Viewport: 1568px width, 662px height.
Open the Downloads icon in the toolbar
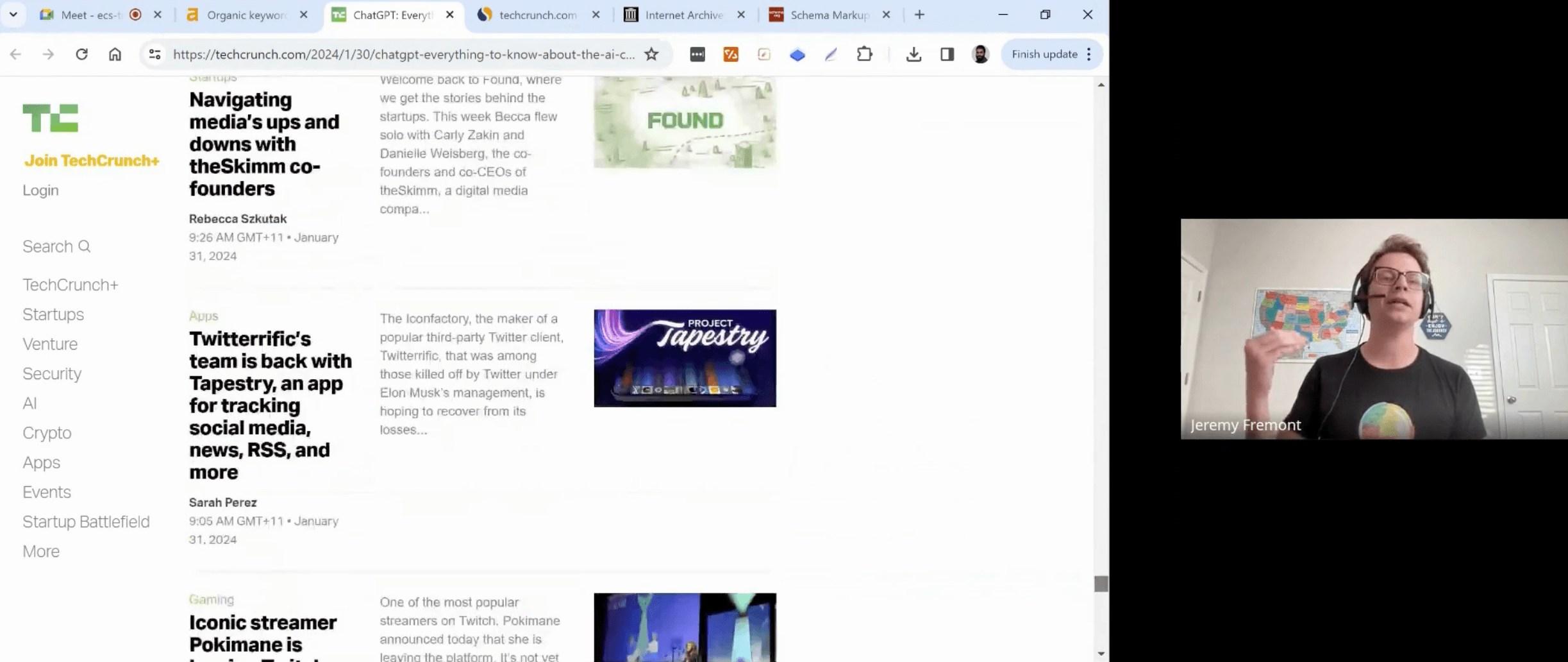tap(913, 55)
